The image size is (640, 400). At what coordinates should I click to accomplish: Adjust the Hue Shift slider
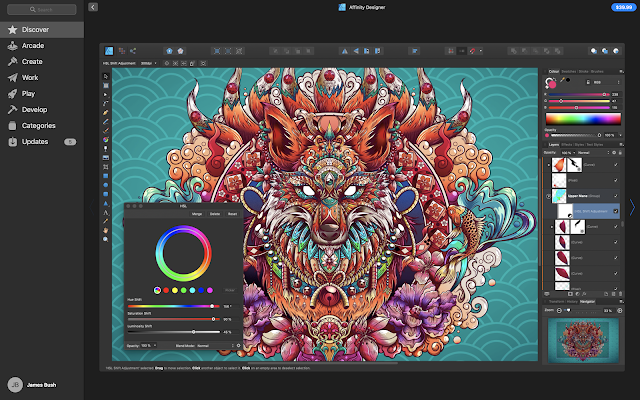point(174,306)
